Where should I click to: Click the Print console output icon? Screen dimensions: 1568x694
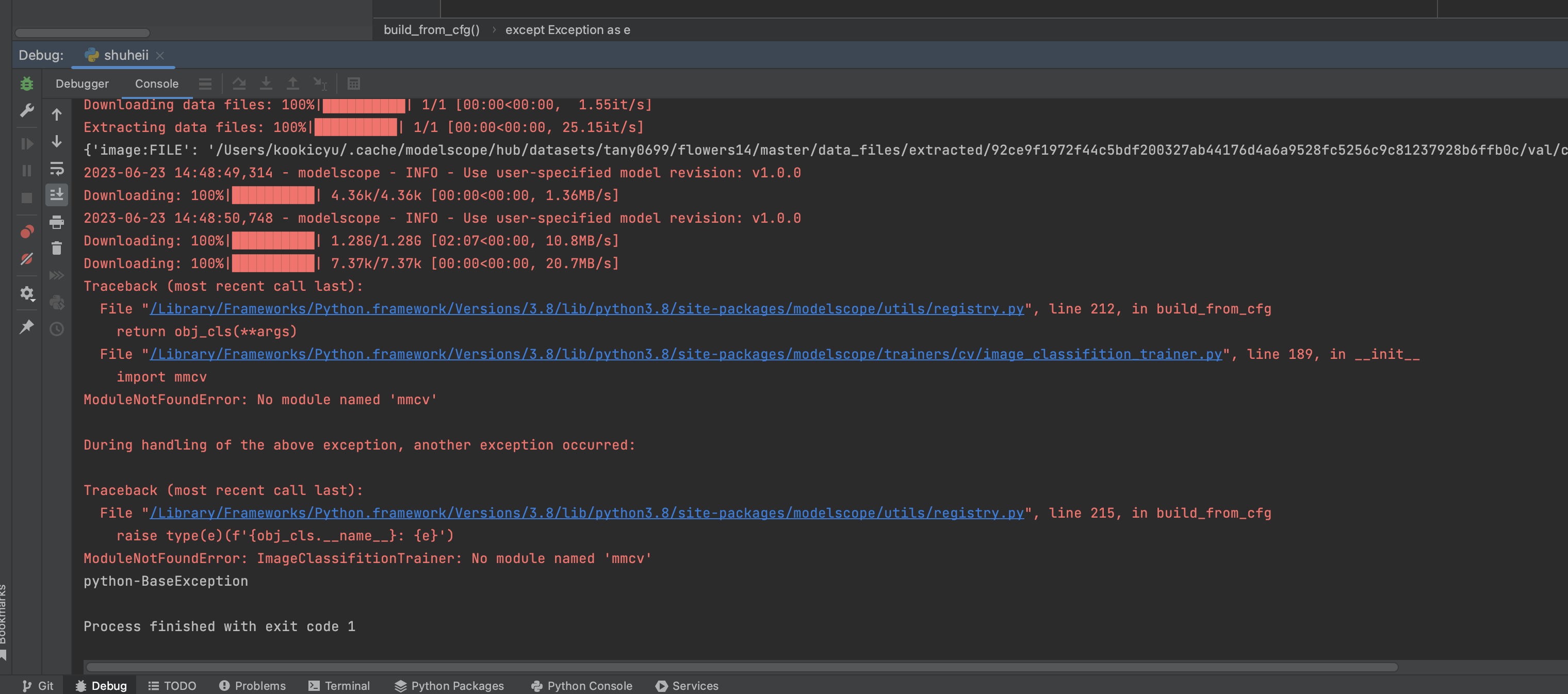(x=57, y=222)
